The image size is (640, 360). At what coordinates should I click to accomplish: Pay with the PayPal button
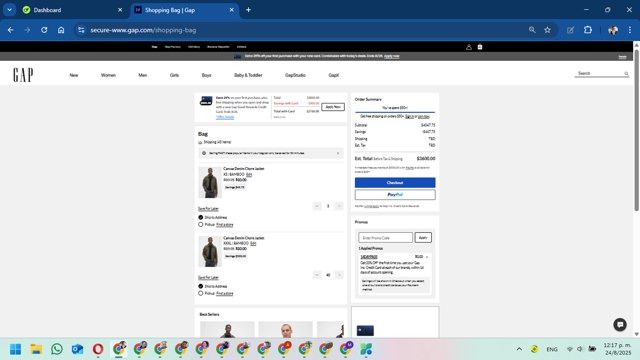[x=395, y=195]
